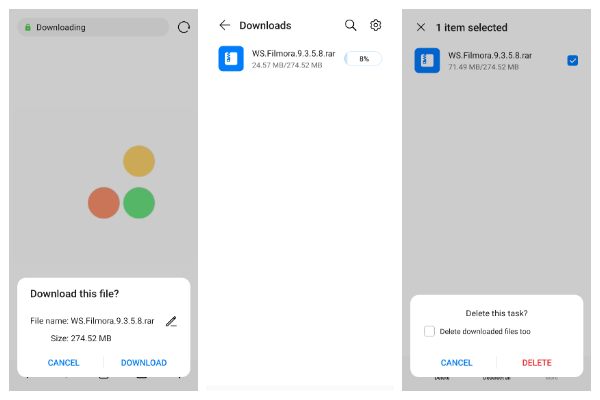The width and height of the screenshot is (600, 400).
Task: Click the 71.49 MB/274.52 MB size text
Action: (484, 67)
